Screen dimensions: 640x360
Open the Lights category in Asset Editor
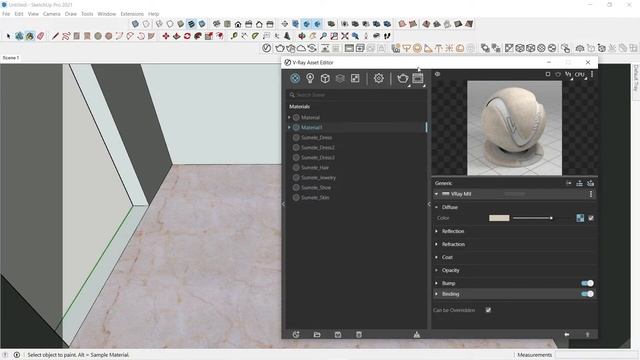pos(310,78)
